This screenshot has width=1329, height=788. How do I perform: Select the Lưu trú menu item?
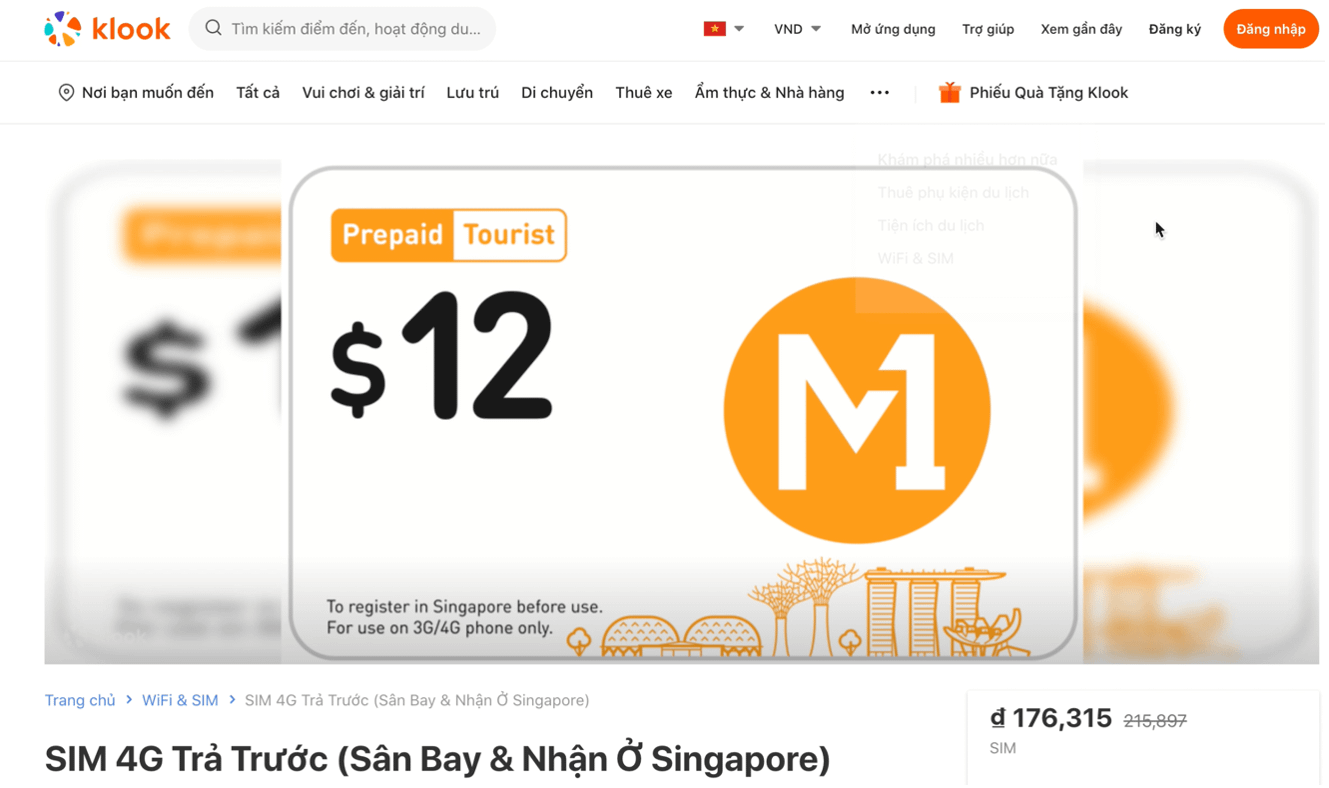pyautogui.click(x=473, y=92)
